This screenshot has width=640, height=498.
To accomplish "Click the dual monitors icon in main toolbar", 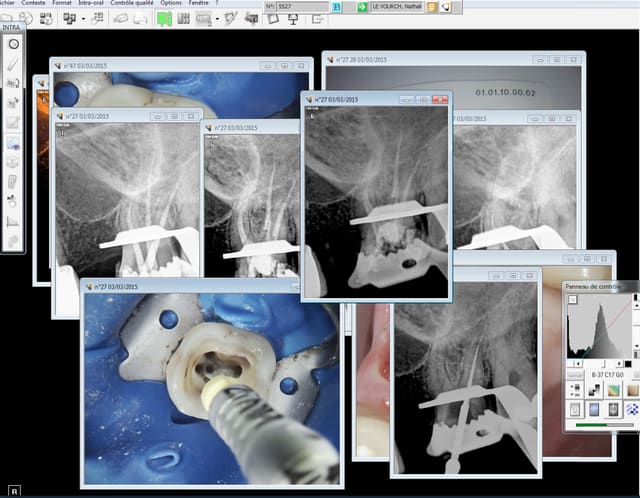I will [70, 18].
